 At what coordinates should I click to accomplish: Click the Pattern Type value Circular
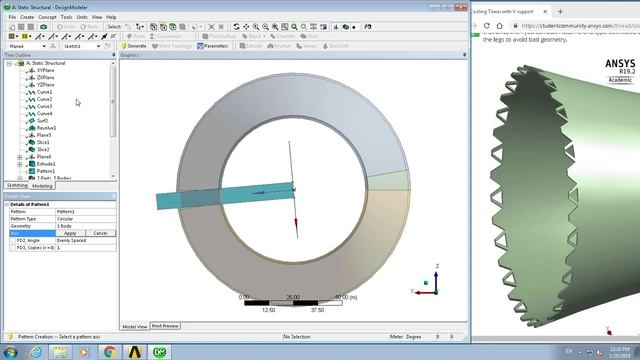click(86, 219)
